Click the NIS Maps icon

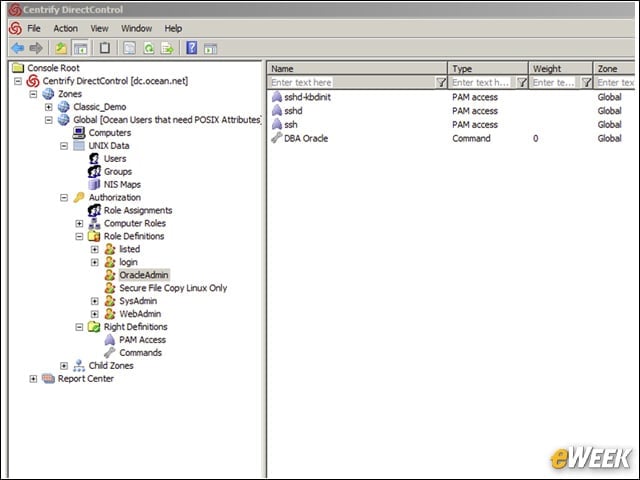94,184
